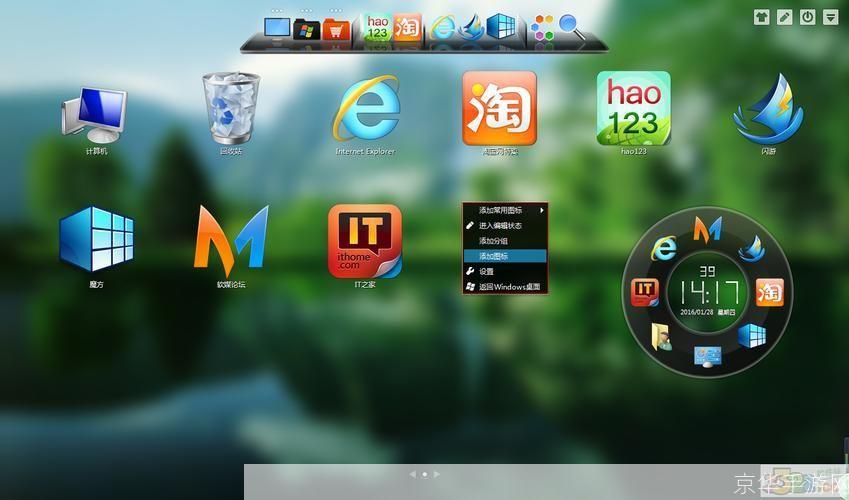Click the power button at top right

(x=808, y=17)
